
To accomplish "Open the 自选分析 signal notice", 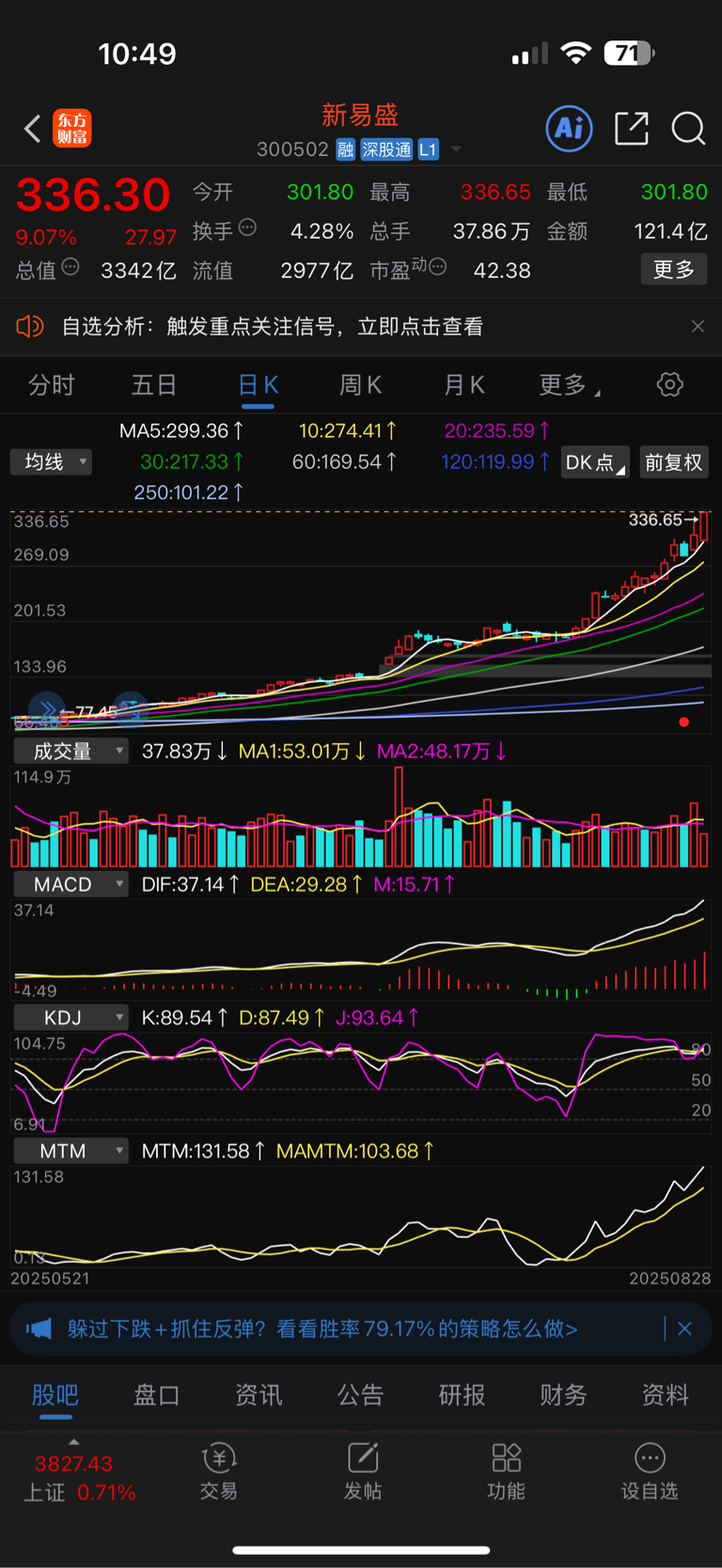I will [x=273, y=326].
